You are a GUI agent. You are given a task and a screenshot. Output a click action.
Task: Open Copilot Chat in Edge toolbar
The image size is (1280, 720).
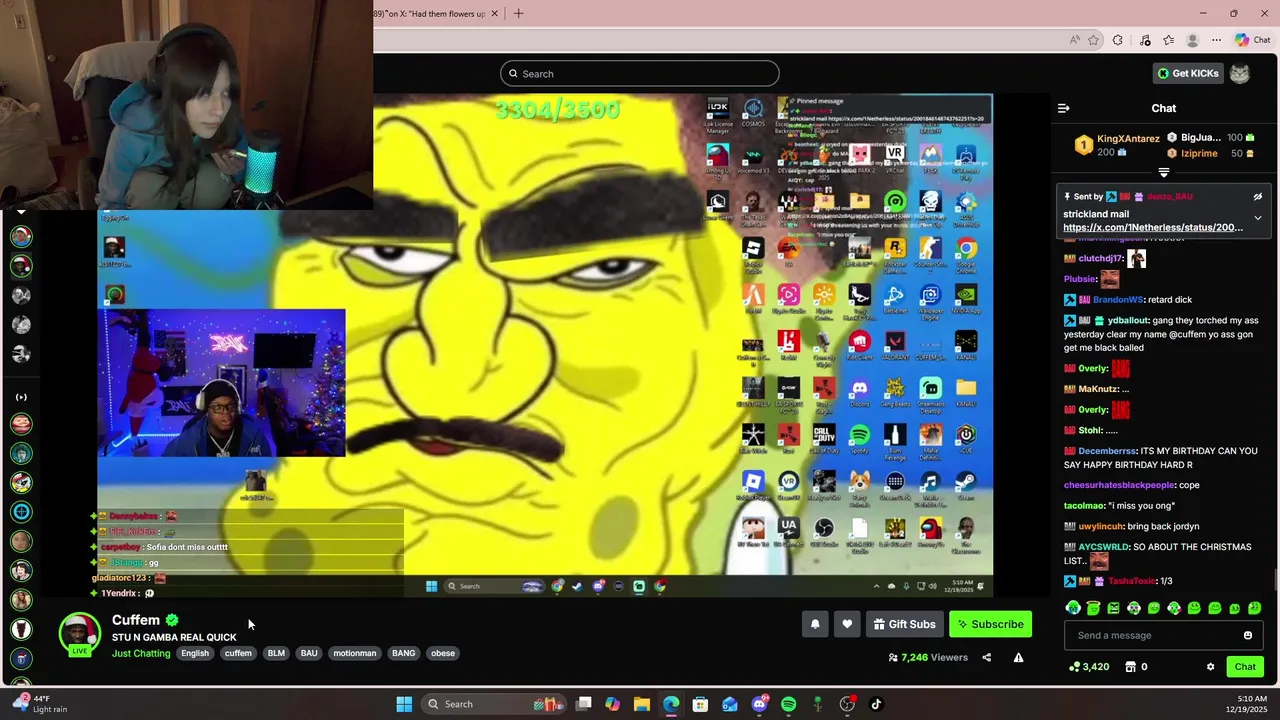[1252, 40]
